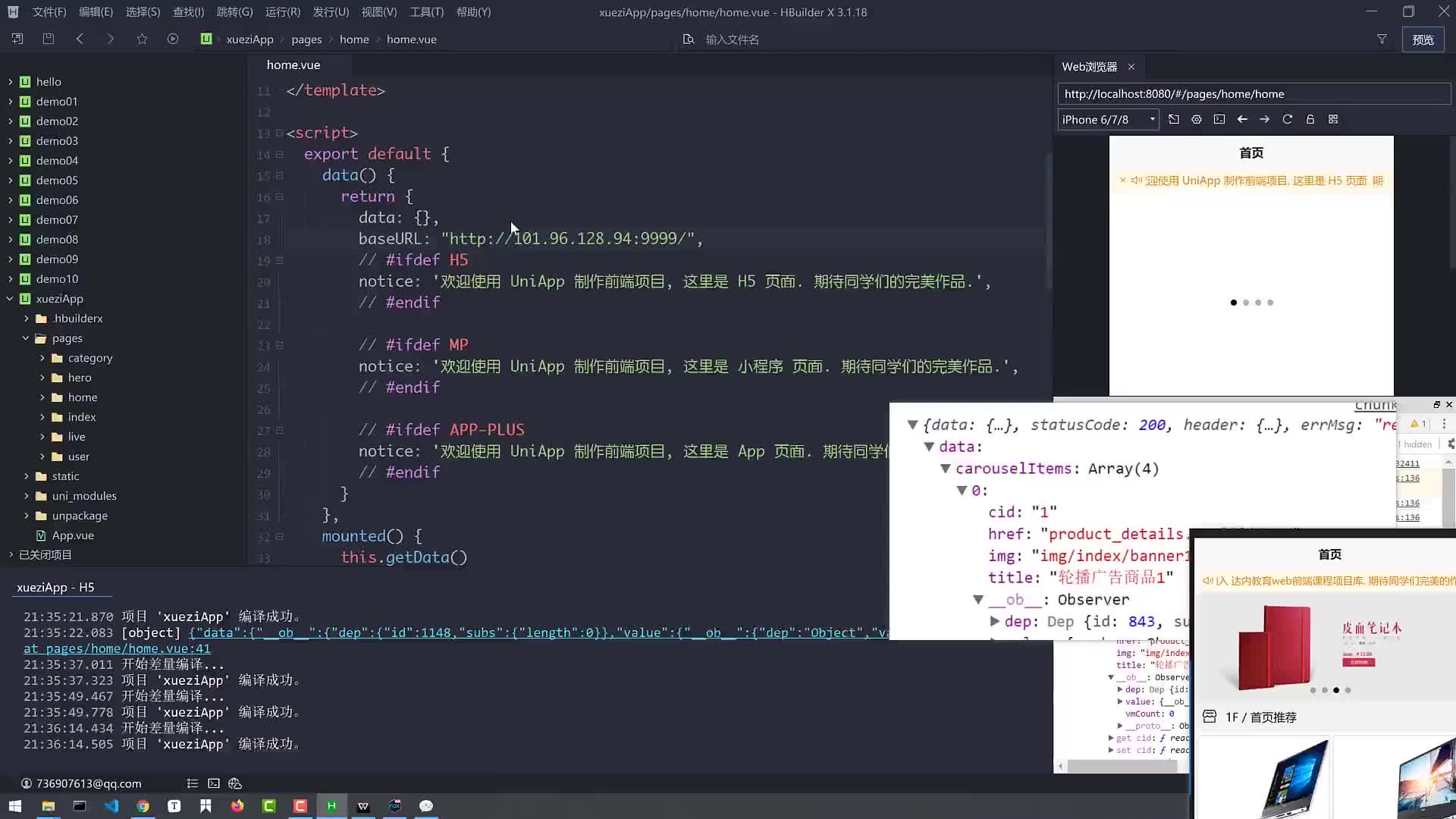This screenshot has height=819, width=1456.
Task: Expand the uni_modules folder
Action: (x=26, y=495)
